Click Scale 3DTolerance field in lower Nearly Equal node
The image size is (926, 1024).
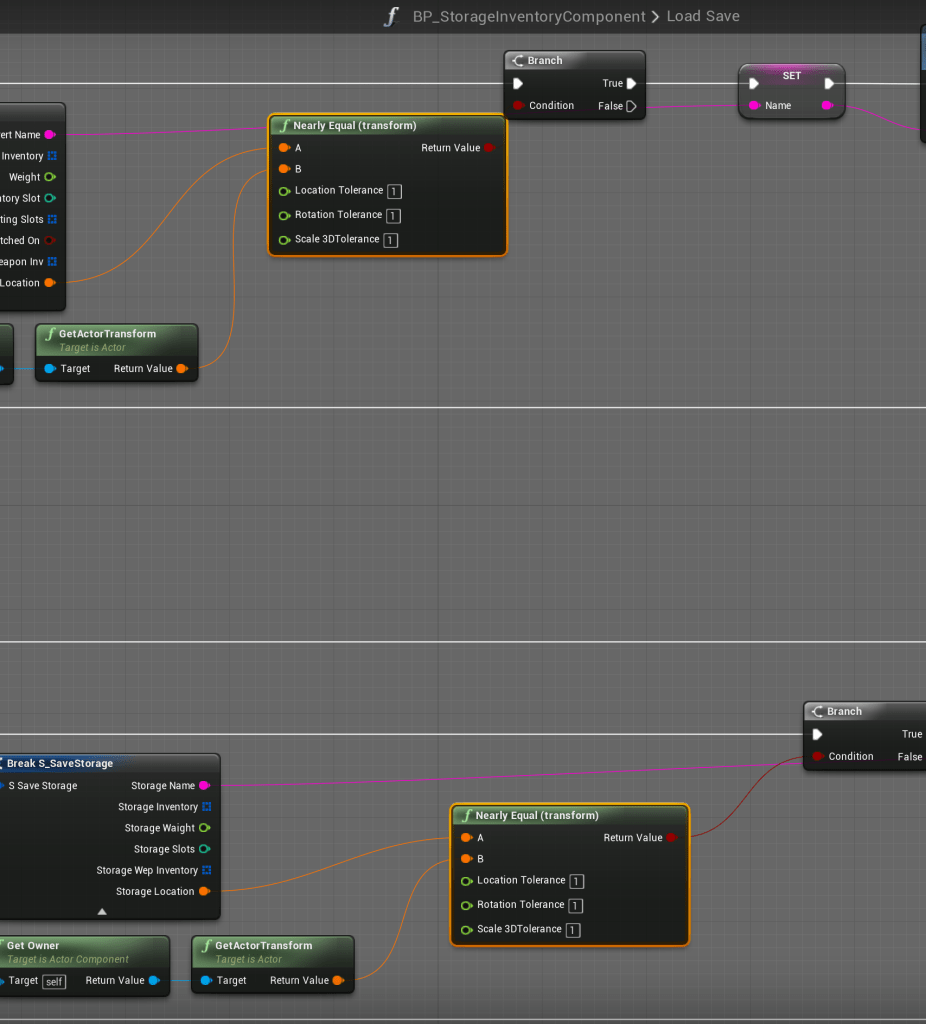pos(573,930)
